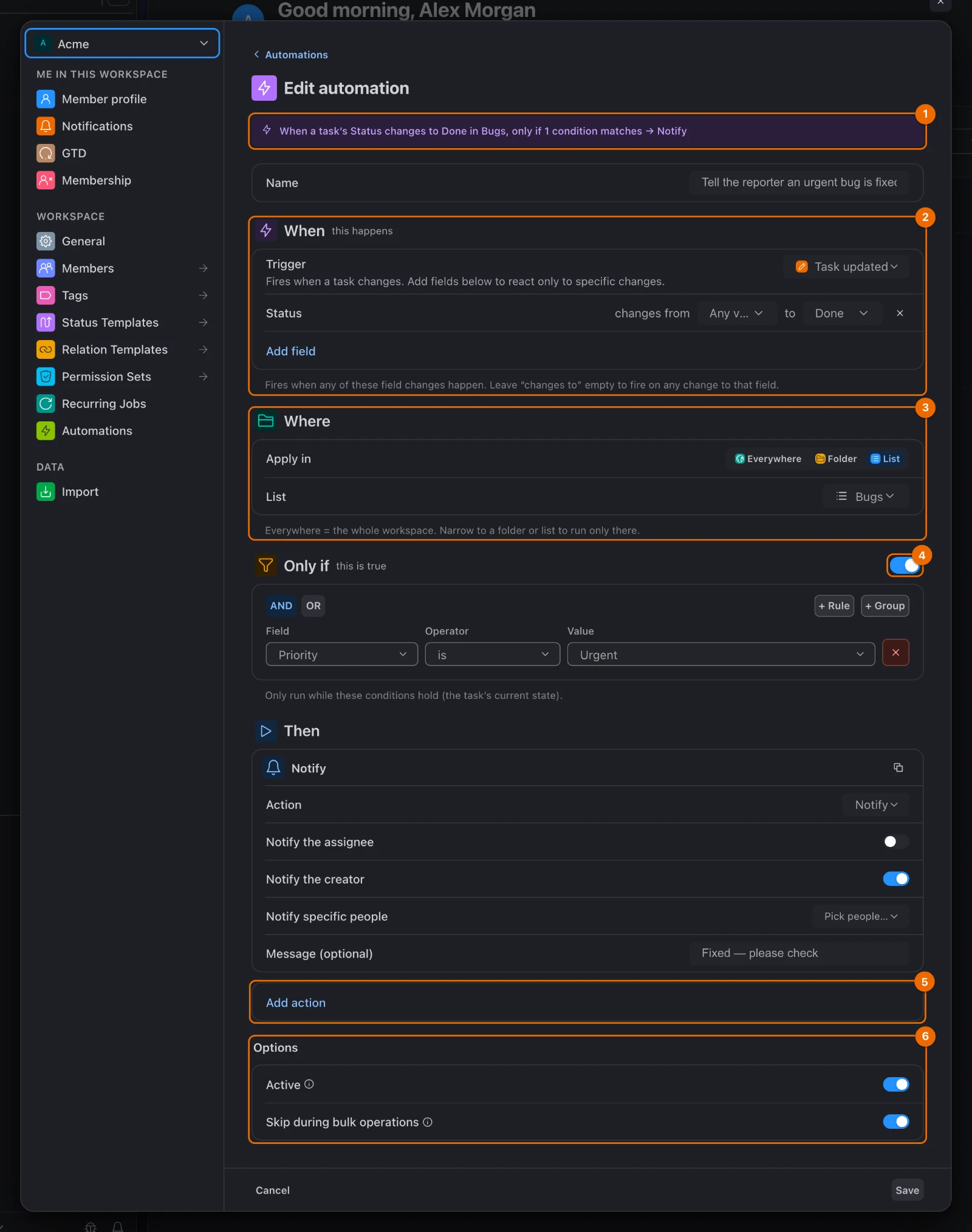Image resolution: width=972 pixels, height=1232 pixels.
Task: Click the Tags icon in sidebar
Action: coord(46,296)
